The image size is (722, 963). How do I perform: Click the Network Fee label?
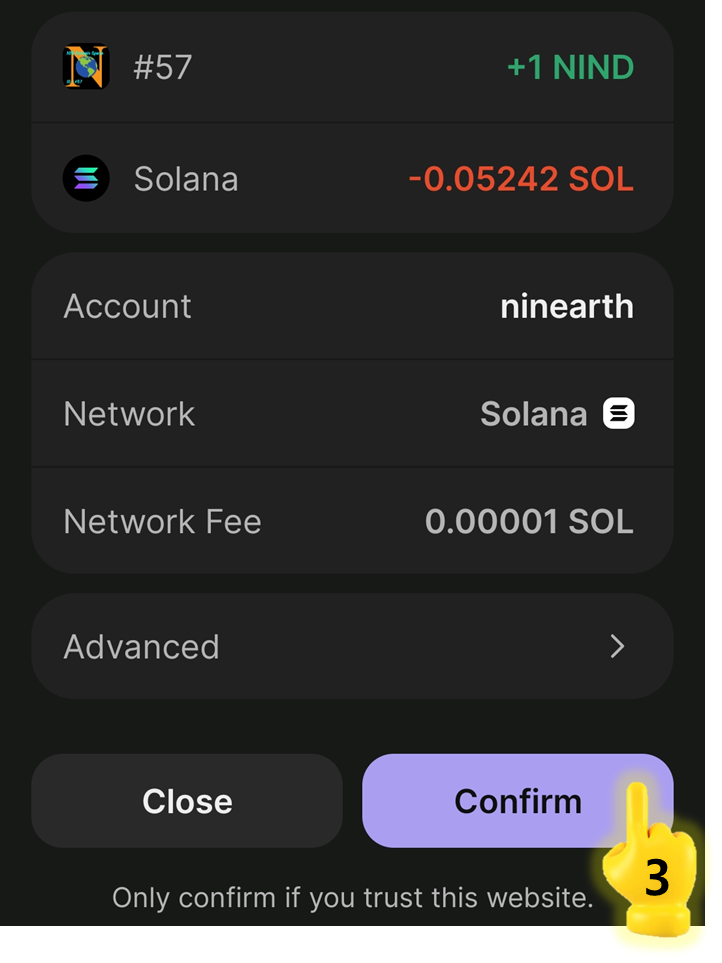pyautogui.click(x=162, y=521)
